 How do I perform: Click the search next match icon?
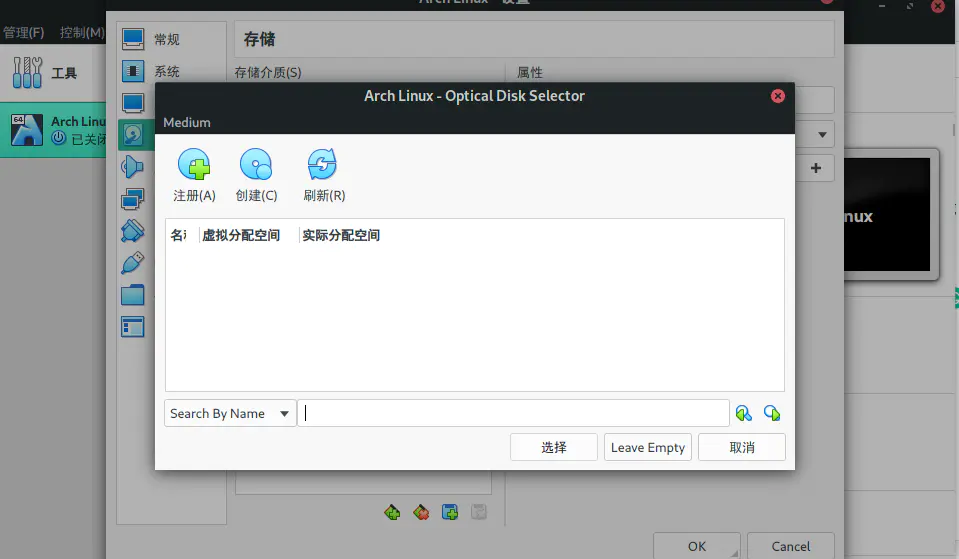[x=772, y=413]
